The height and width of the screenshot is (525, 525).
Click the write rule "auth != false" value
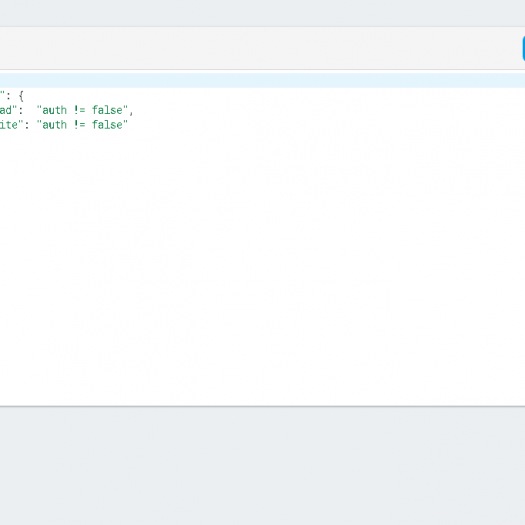pyautogui.click(x=82, y=125)
